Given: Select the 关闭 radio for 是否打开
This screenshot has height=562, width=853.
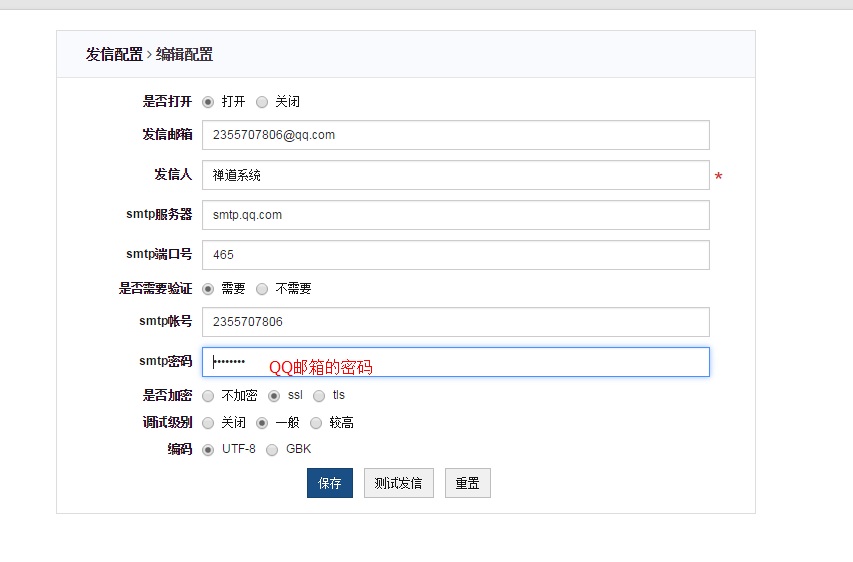Looking at the screenshot, I should coord(262,102).
